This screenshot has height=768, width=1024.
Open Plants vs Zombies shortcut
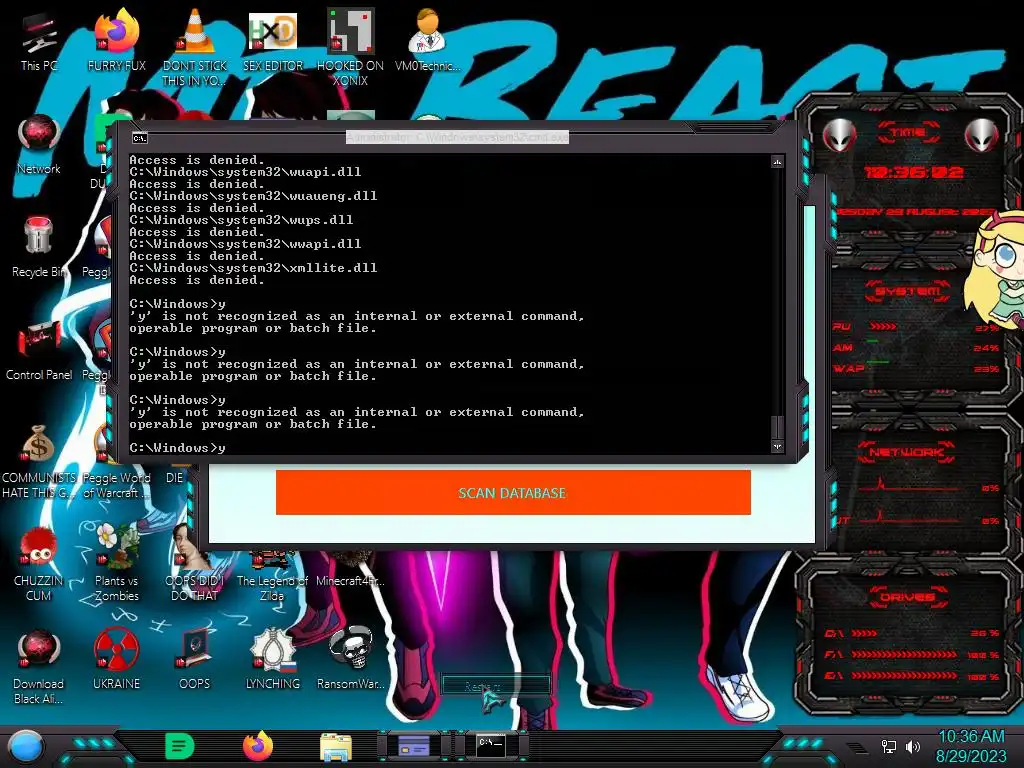pyautogui.click(x=117, y=563)
